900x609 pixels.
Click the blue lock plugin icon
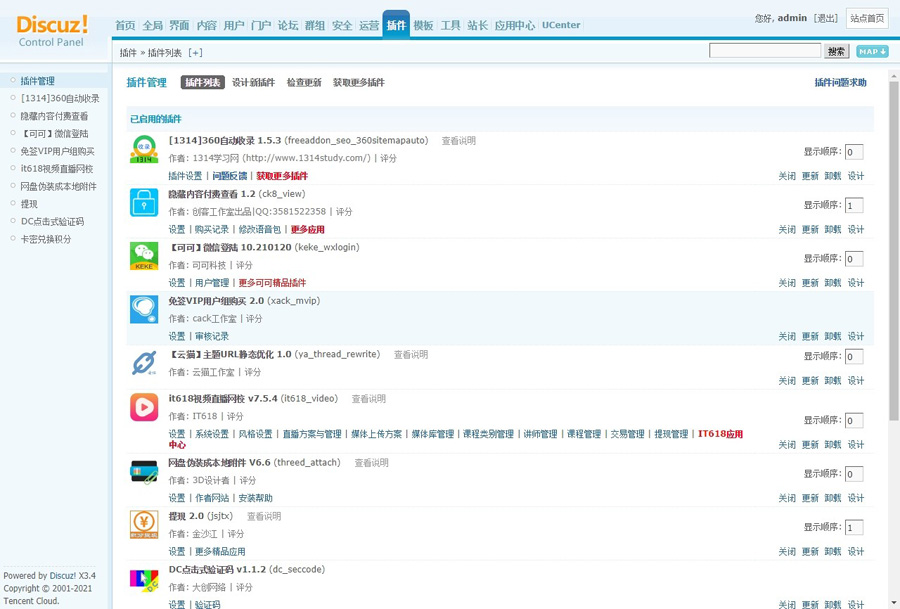click(x=144, y=203)
